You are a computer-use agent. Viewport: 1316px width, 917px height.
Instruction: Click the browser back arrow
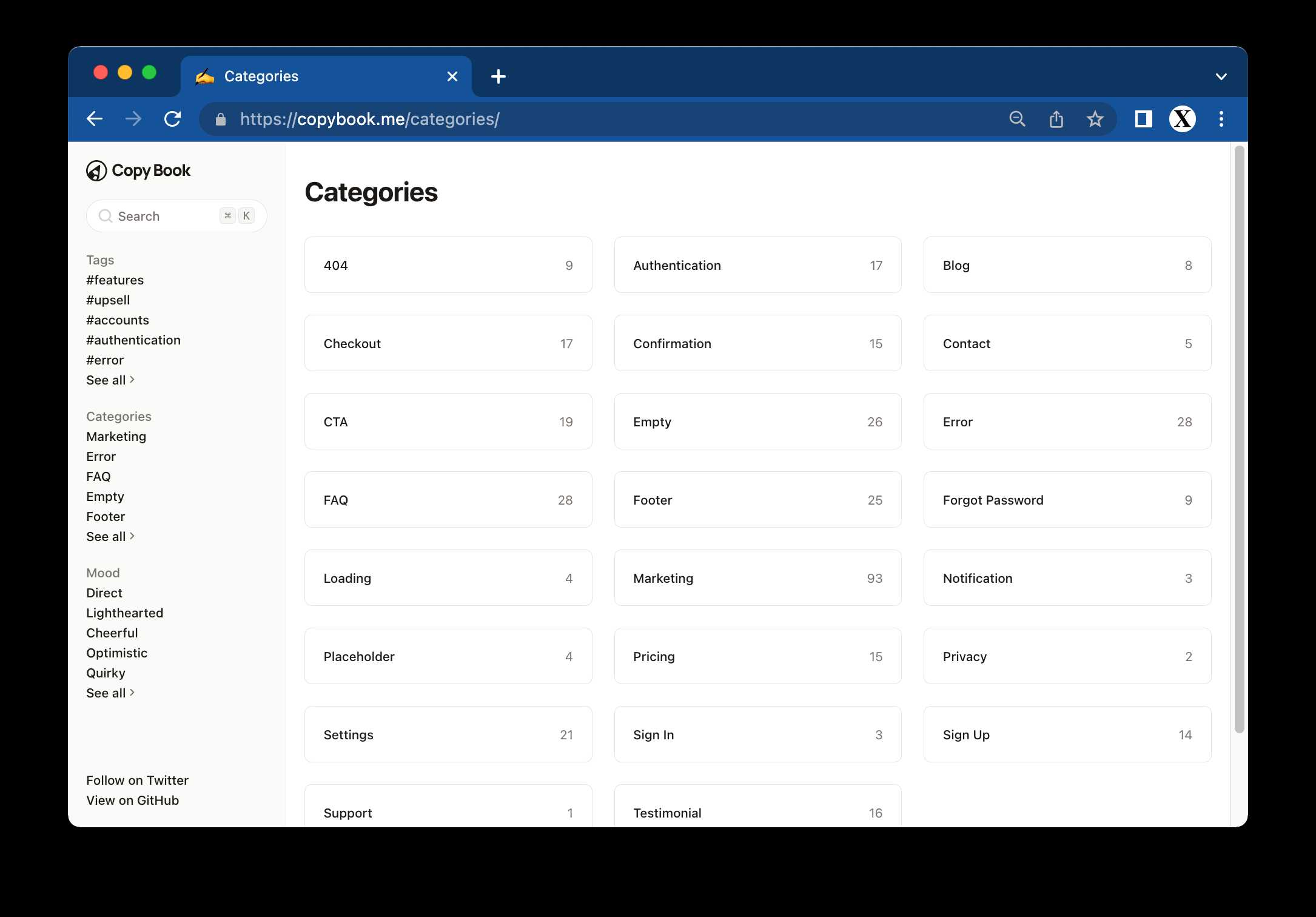pyautogui.click(x=95, y=119)
